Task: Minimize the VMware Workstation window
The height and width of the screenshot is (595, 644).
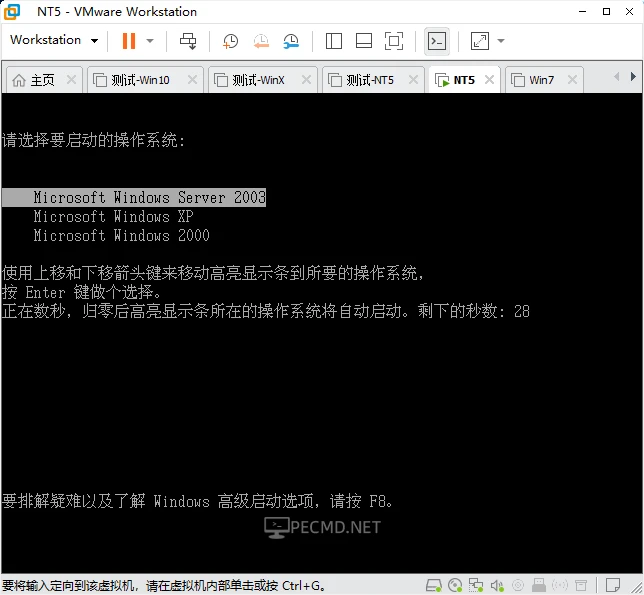Action: point(582,11)
